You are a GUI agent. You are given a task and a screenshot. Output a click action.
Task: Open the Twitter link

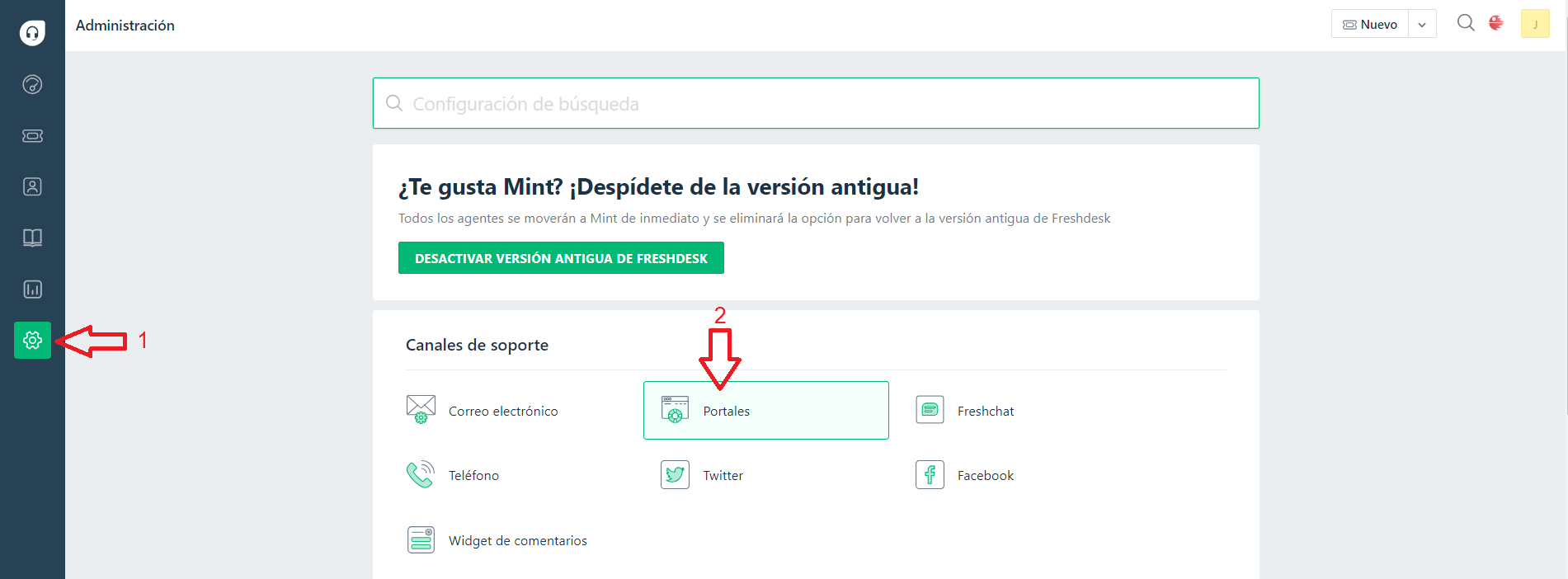(723, 475)
